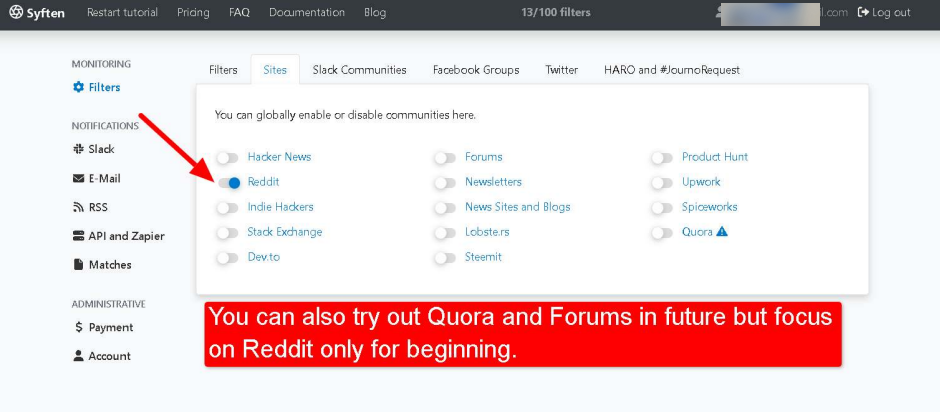Click Restart tutorial in top bar
The image size is (940, 412).
point(122,12)
